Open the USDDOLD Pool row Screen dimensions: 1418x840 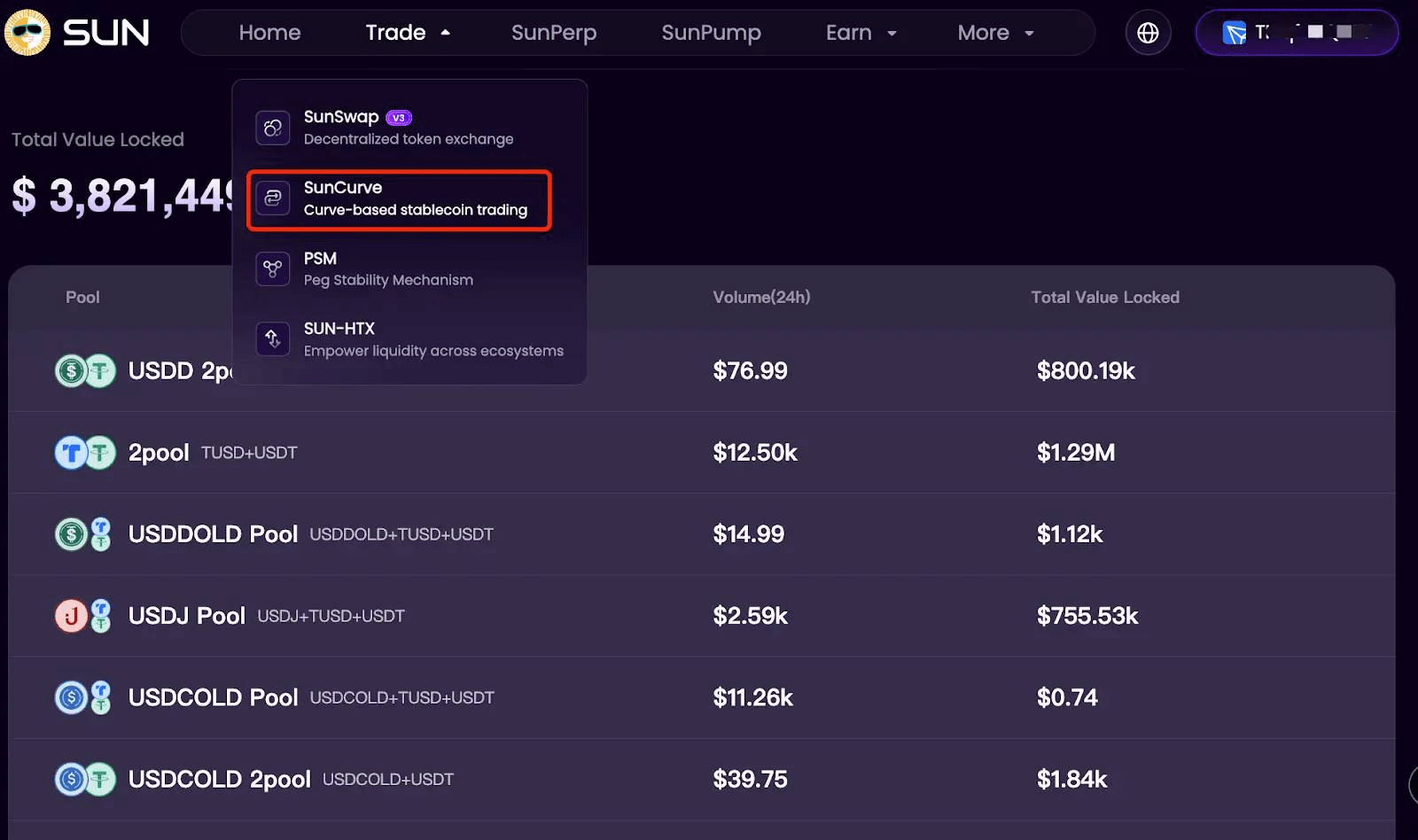coord(213,534)
